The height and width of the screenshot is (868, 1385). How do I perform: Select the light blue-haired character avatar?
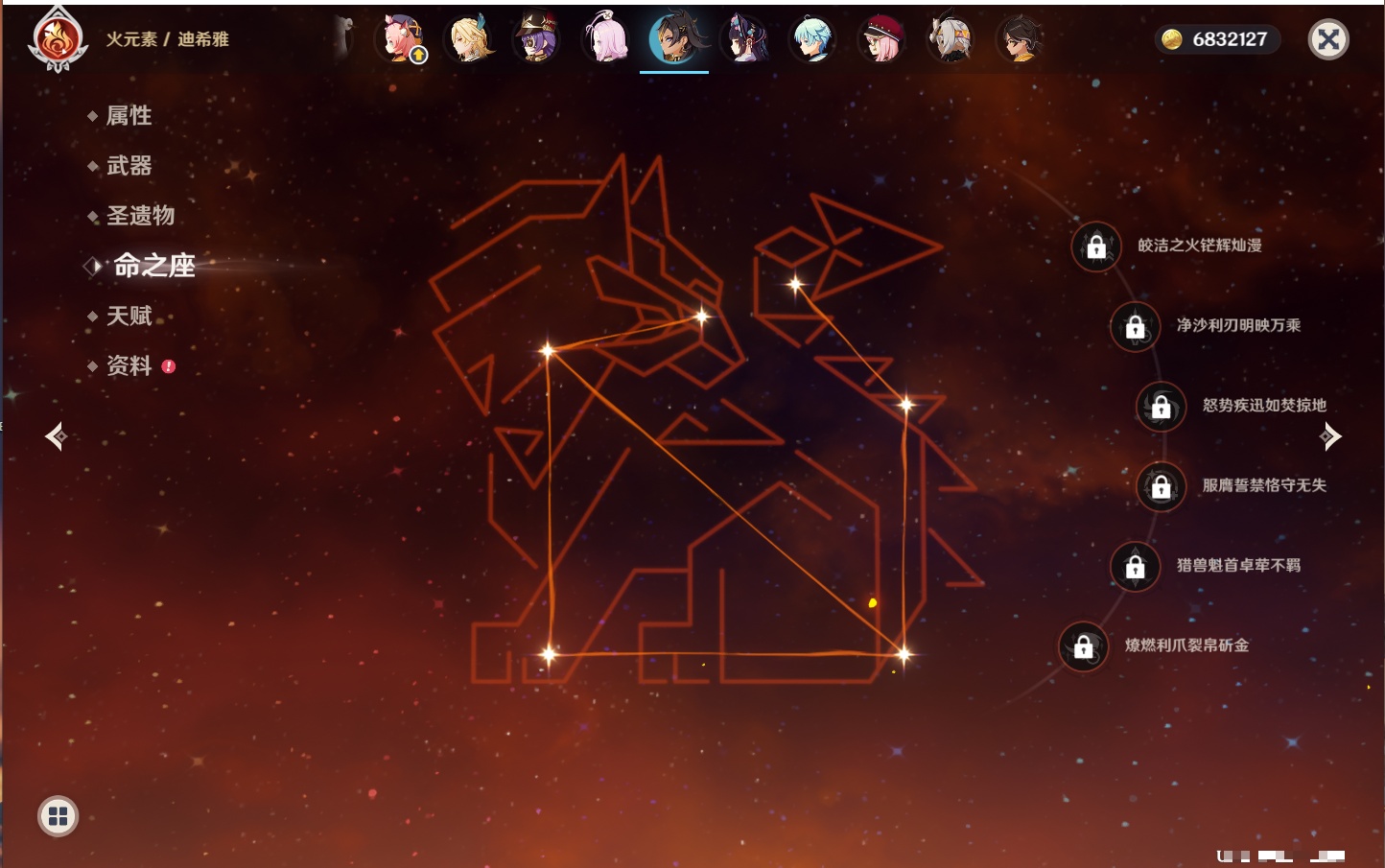coord(812,39)
